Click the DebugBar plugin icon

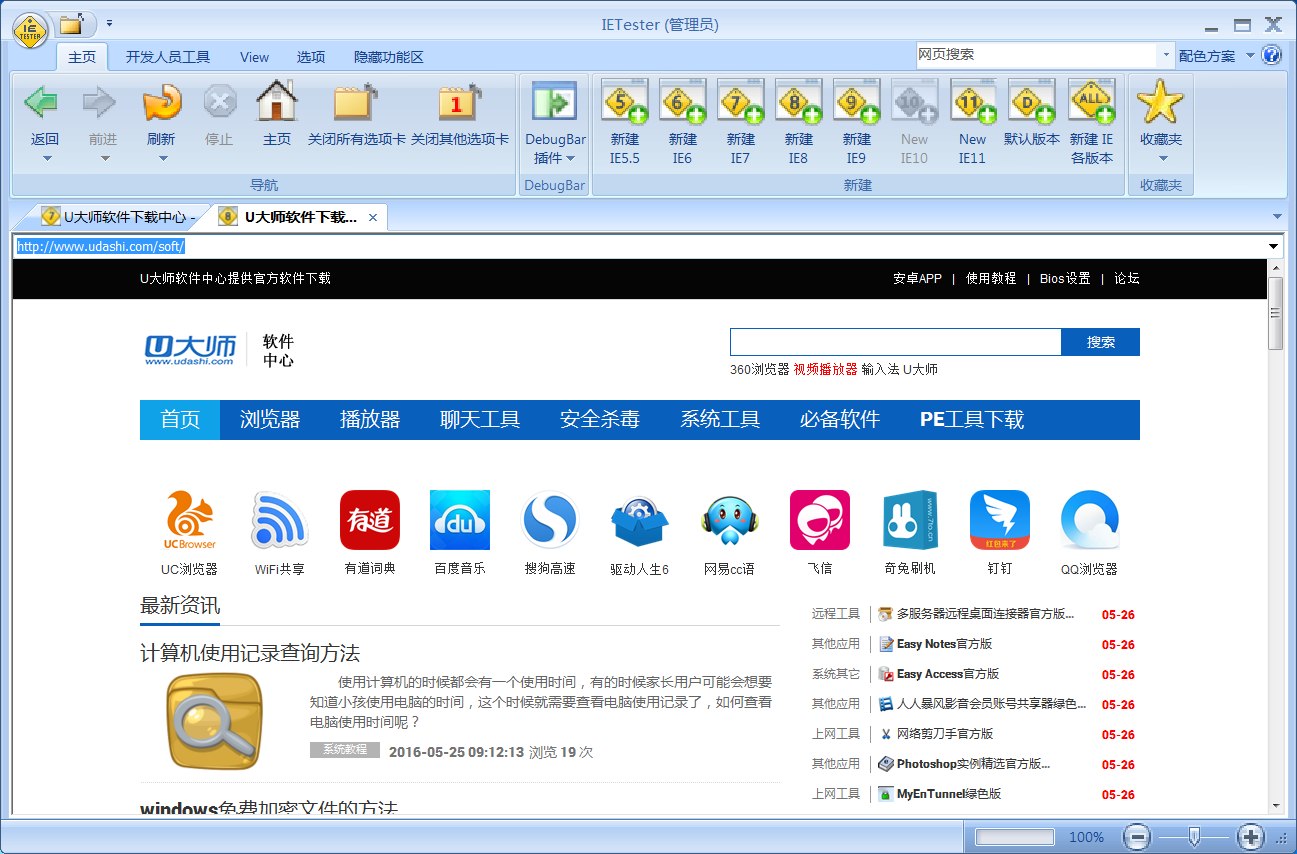pyautogui.click(x=555, y=102)
